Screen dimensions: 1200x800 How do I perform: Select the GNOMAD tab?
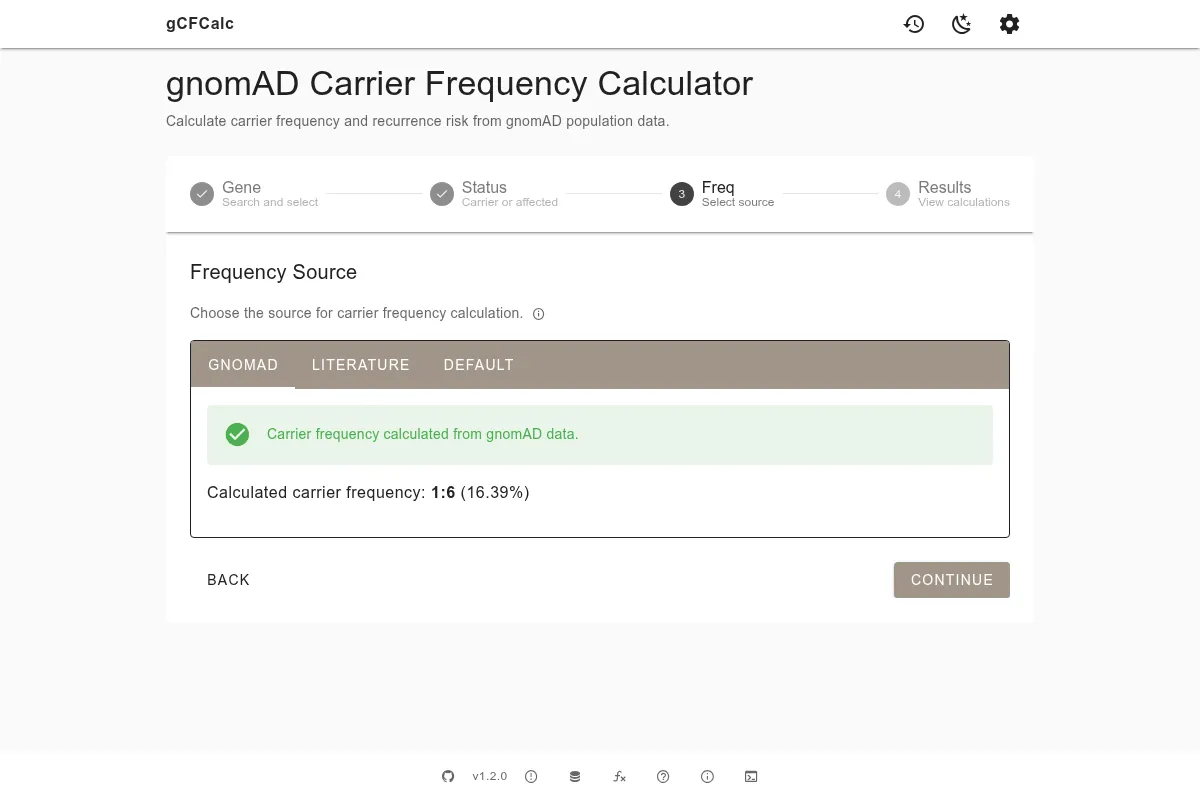tap(243, 365)
